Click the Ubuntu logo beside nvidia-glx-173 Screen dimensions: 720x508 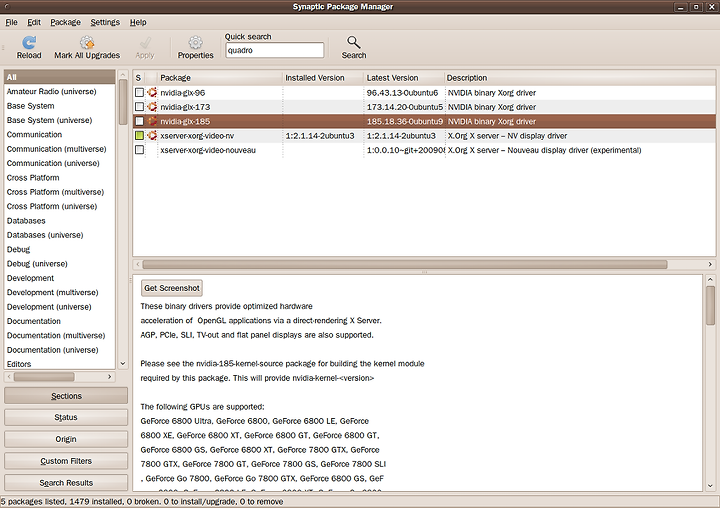point(152,107)
